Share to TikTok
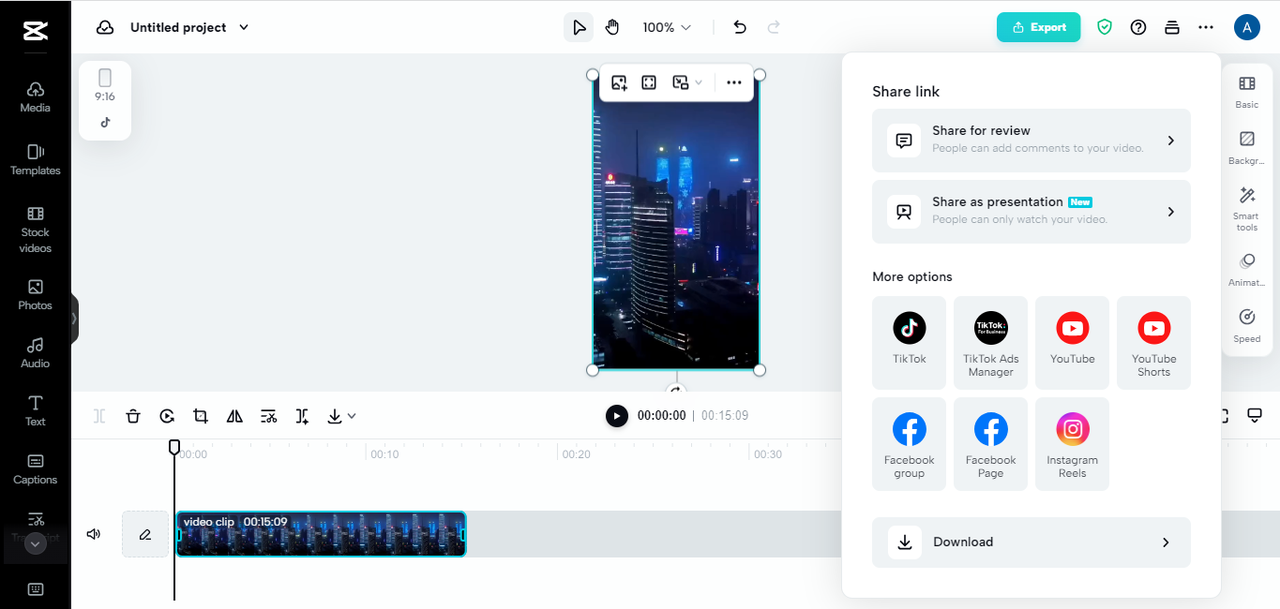This screenshot has height=609, width=1280. coord(909,342)
